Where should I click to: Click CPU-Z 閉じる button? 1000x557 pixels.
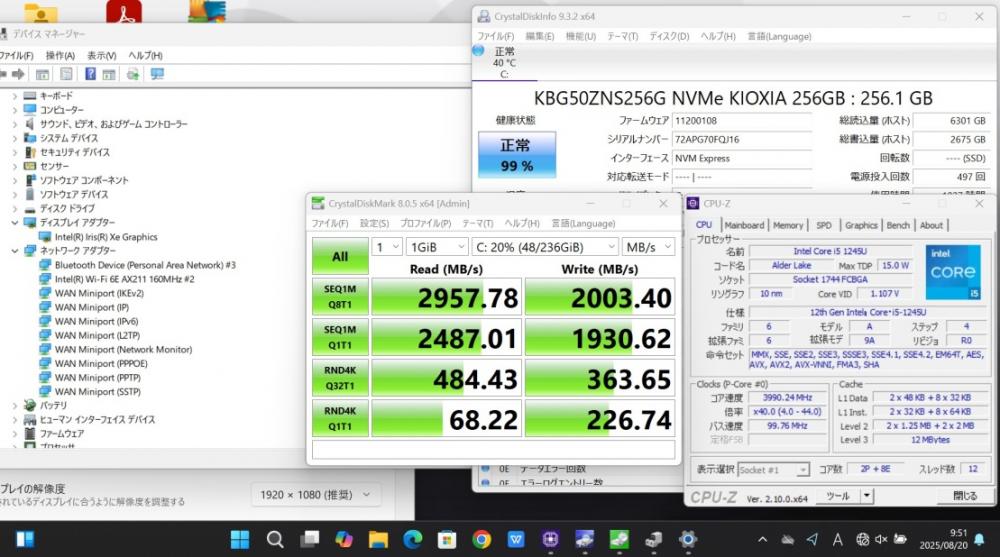click(964, 496)
